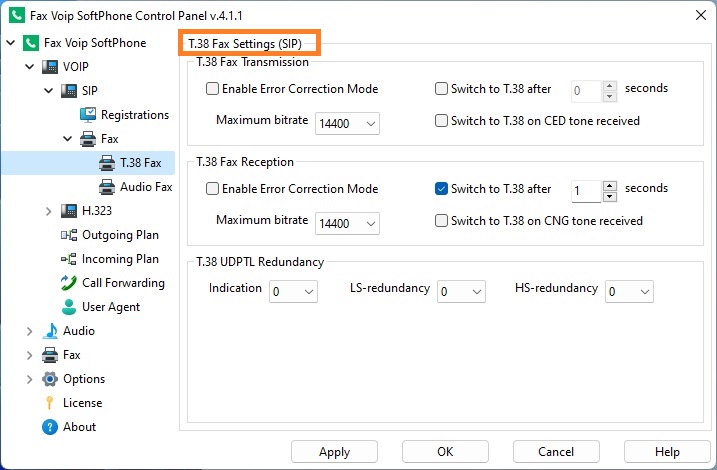Open the Registrations monitor icon
Screen dimensions: 717x470
88,115
